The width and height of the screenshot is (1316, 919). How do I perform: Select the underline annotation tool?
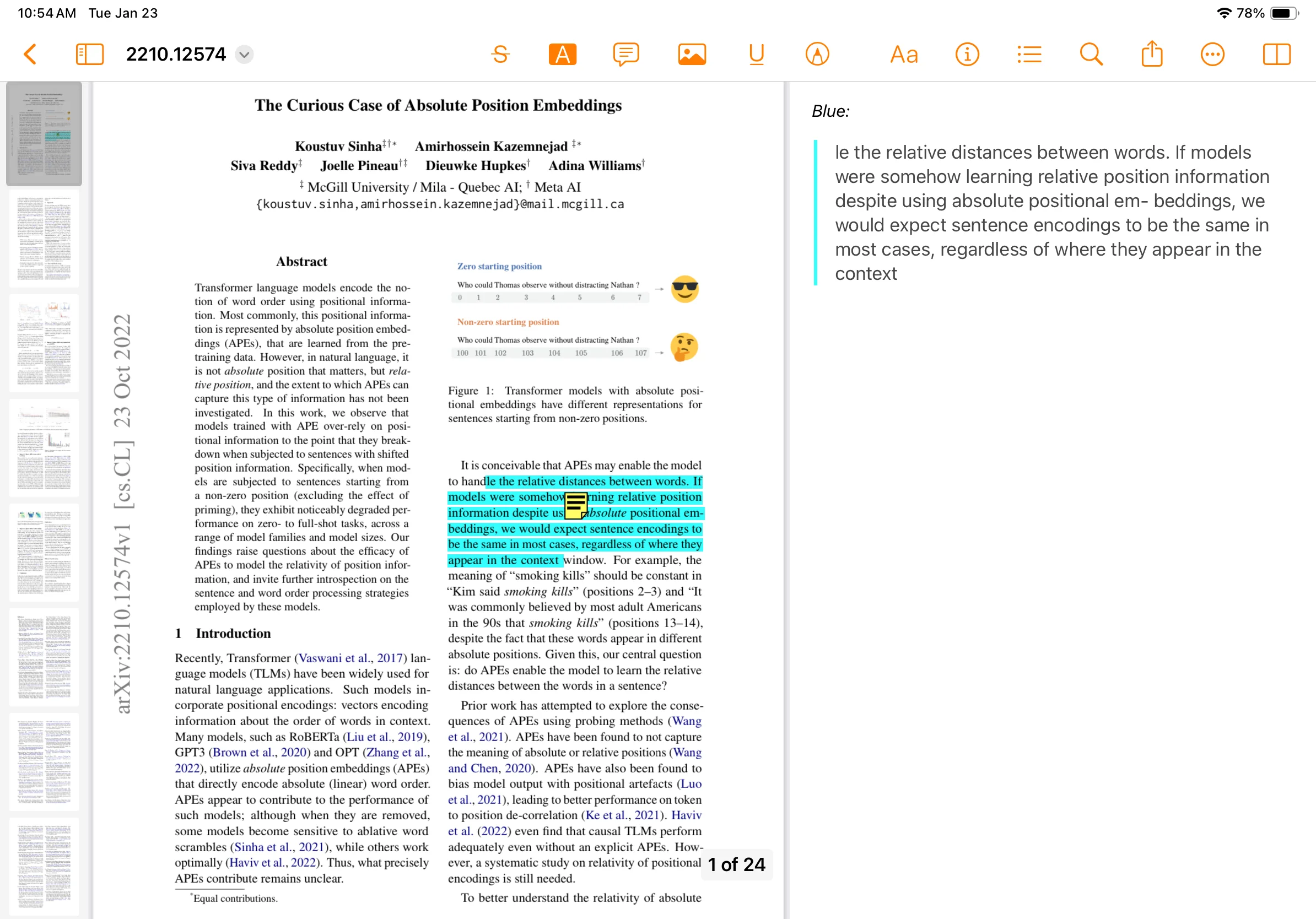756,53
